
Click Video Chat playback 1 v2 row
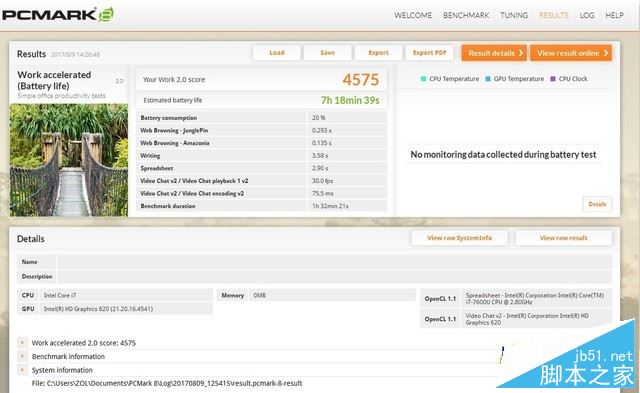coord(262,181)
